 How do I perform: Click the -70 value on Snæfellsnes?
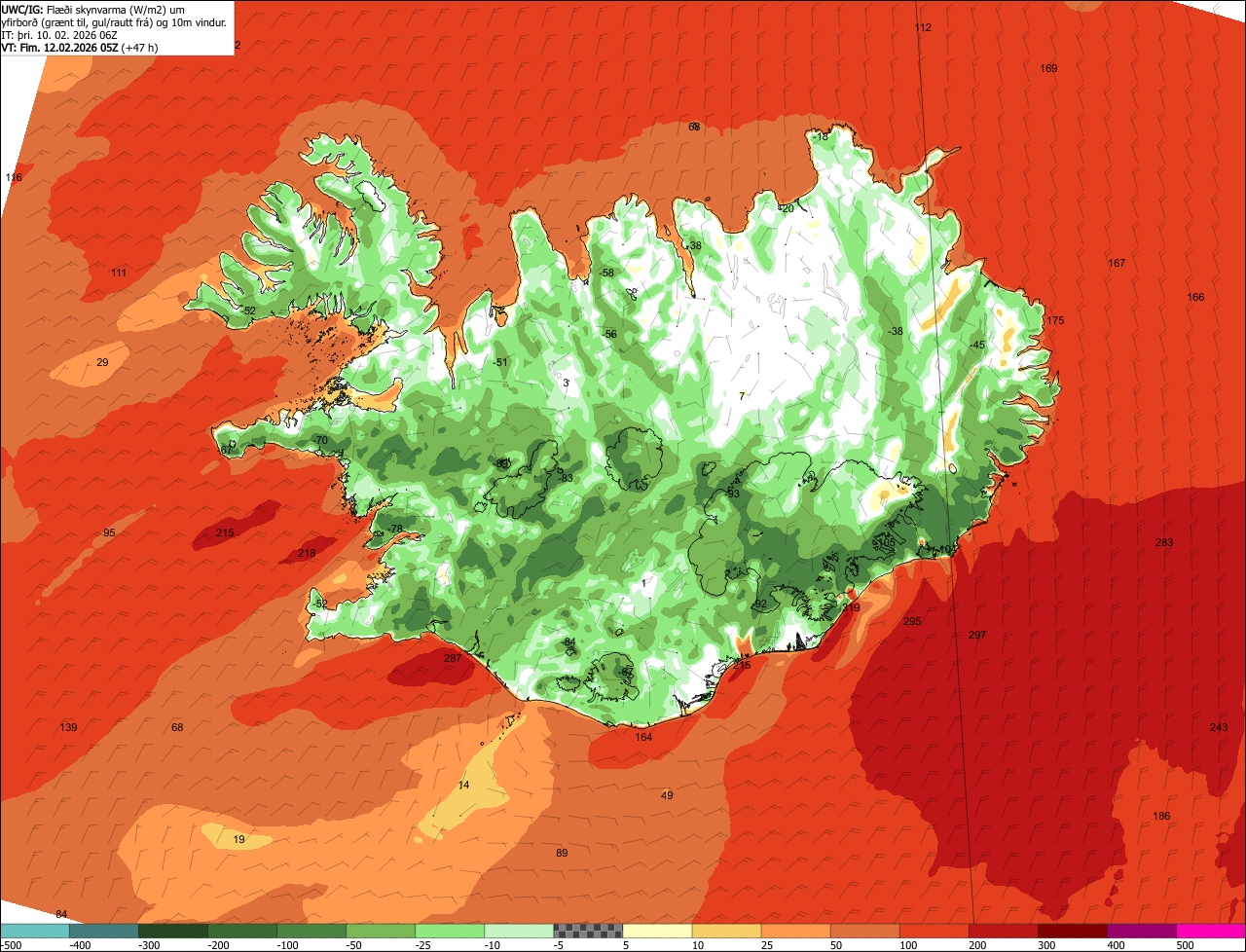[320, 440]
